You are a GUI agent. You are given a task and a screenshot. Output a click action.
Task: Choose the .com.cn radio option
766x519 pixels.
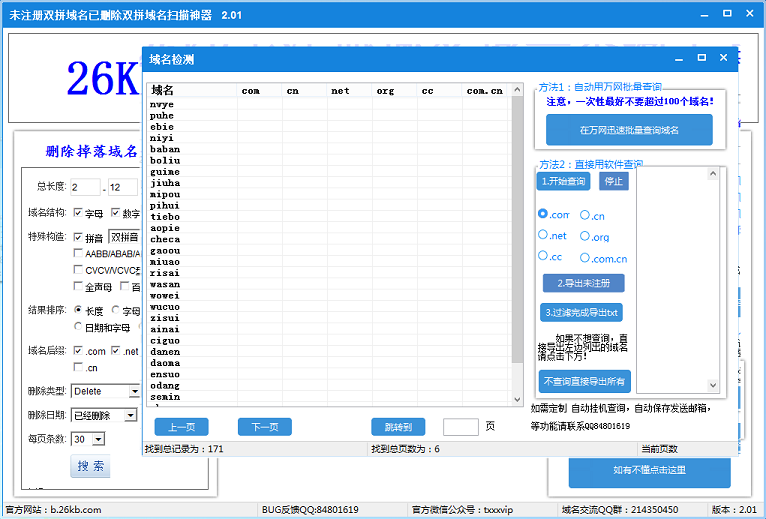[x=585, y=257]
